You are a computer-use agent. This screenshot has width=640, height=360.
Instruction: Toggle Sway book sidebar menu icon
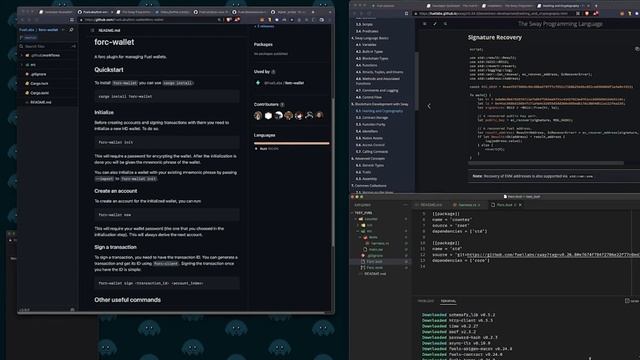pos(424,24)
